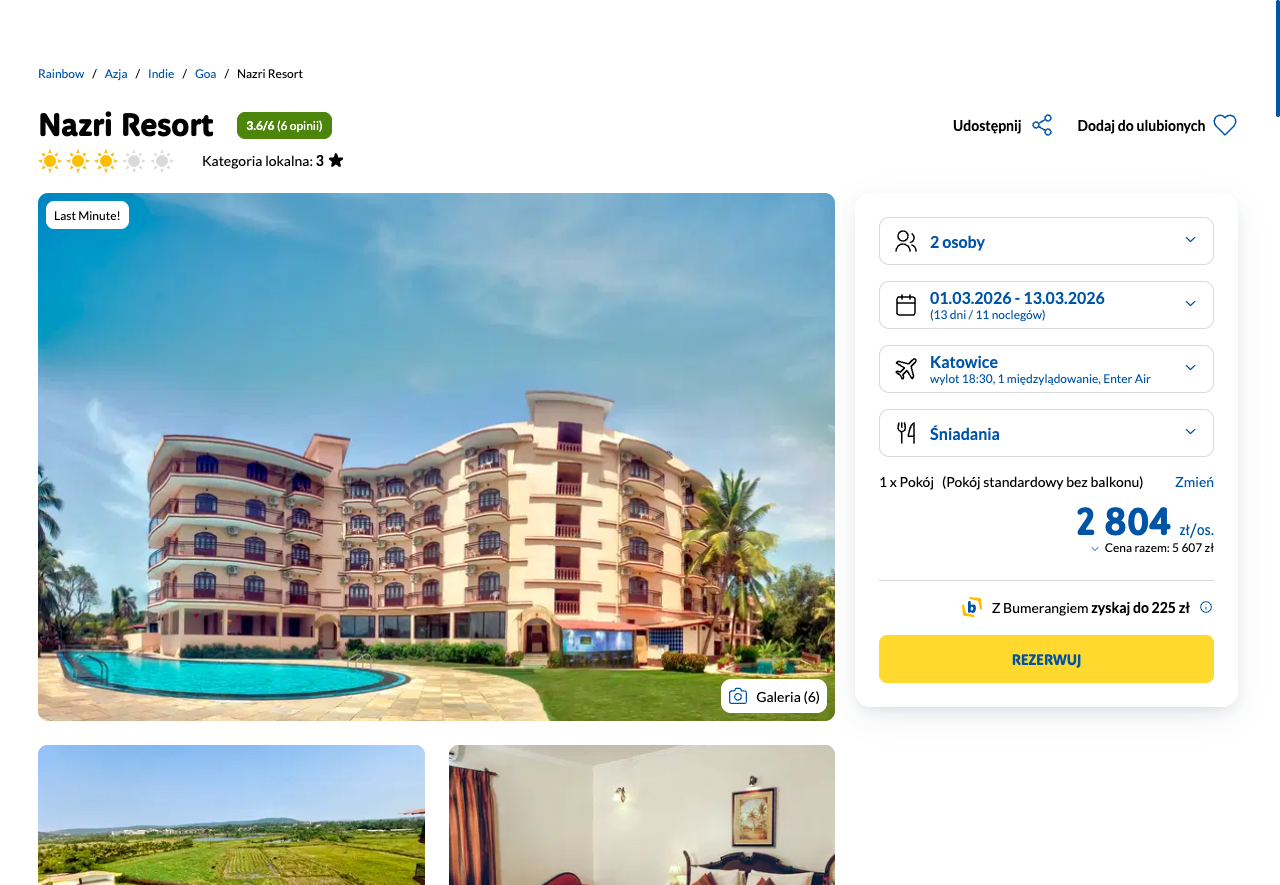Click the Bumerang logo icon
This screenshot has height=885, width=1280.
[x=971, y=607]
